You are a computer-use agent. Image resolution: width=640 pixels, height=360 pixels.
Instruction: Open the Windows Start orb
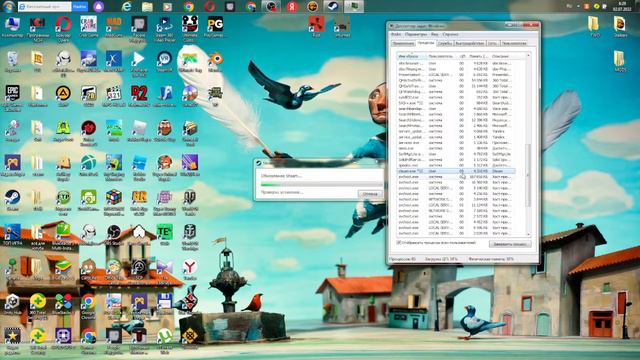9,6
